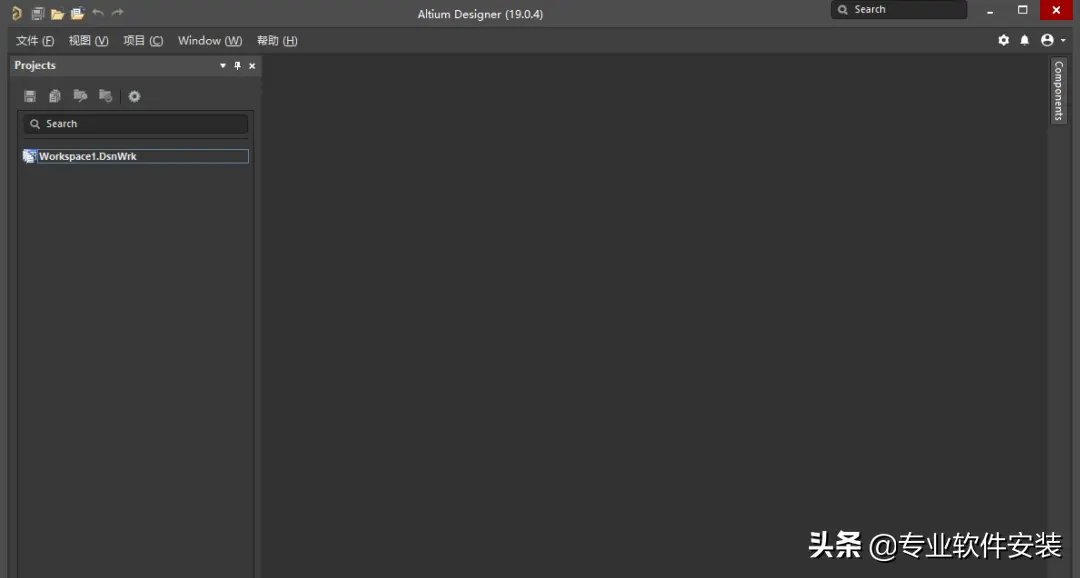
Task: Click the documents icon in Projects panel toolbar
Action: pyautogui.click(x=54, y=96)
